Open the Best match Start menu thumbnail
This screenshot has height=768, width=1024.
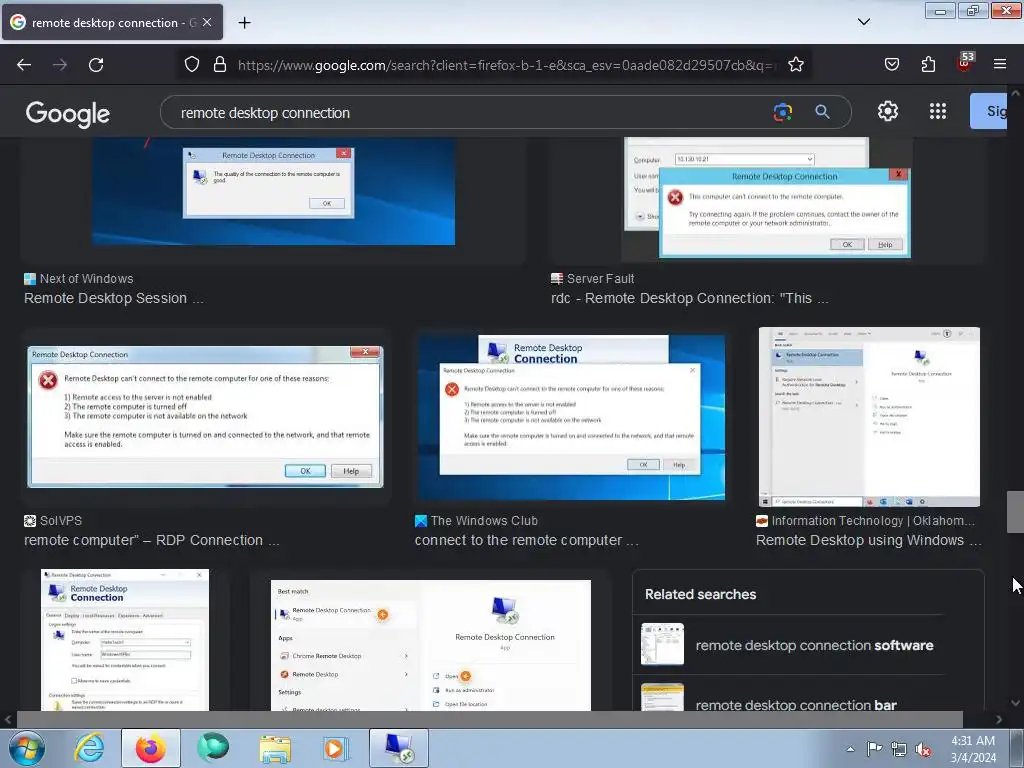(431, 645)
